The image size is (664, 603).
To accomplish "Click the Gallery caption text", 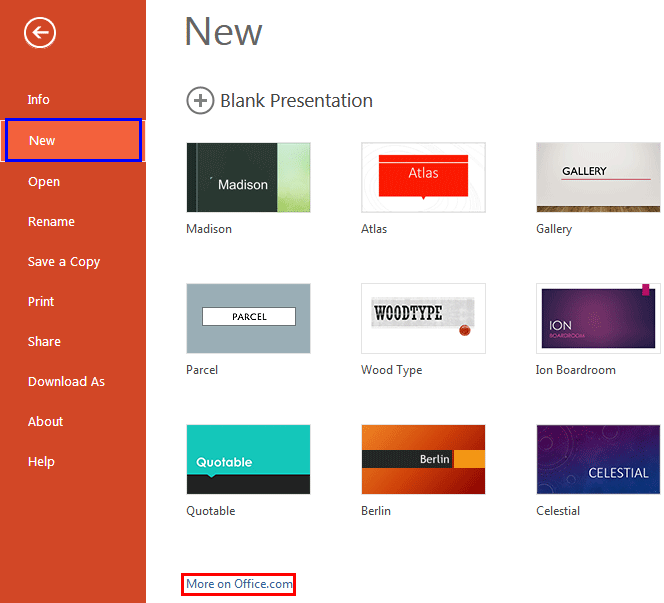I will [554, 229].
